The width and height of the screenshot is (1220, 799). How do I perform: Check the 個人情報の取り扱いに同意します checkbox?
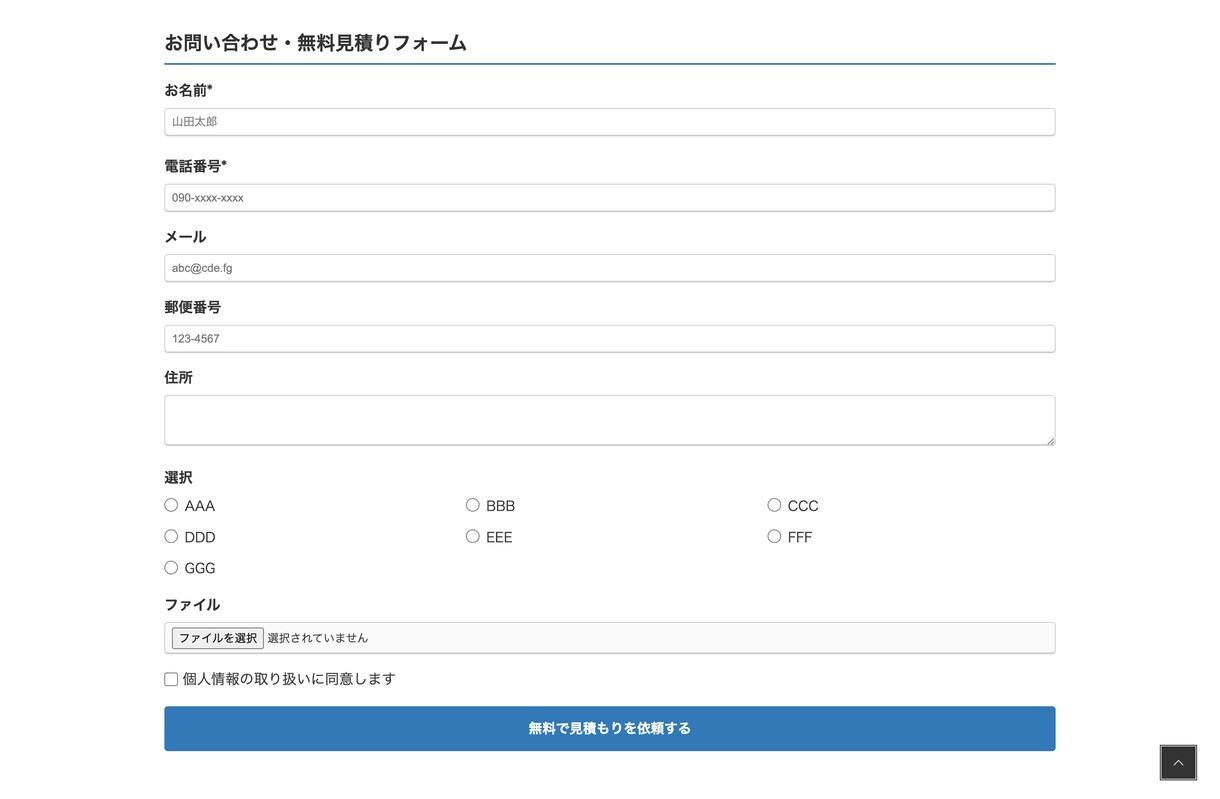[x=171, y=679]
